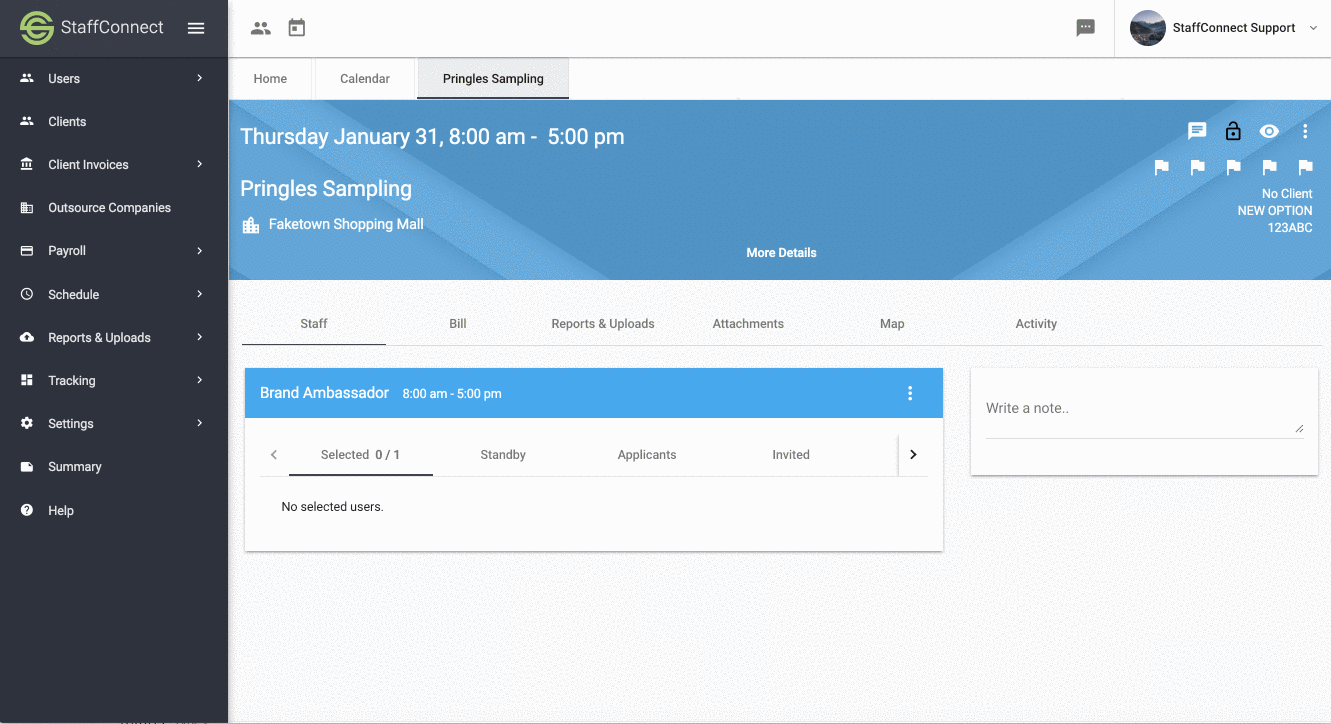This screenshot has height=724, width=1331.
Task: Open the Map section tab
Action: tap(892, 324)
